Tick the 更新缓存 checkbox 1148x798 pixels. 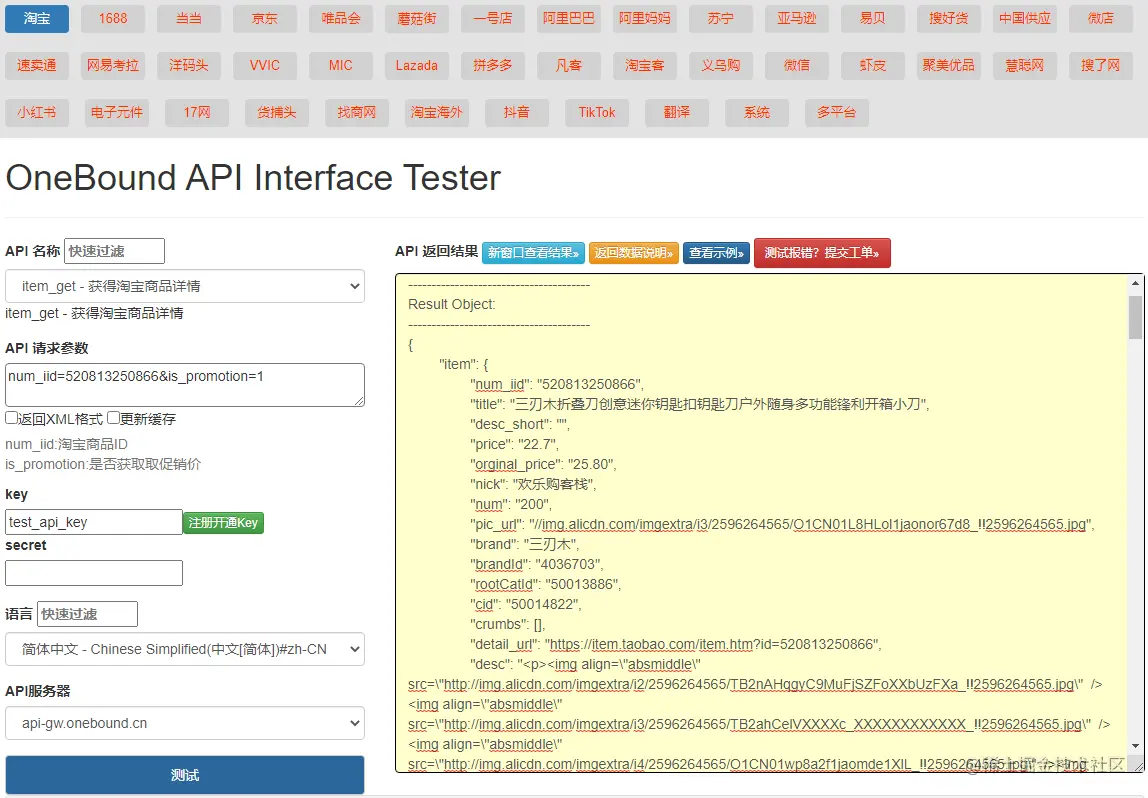coord(114,419)
